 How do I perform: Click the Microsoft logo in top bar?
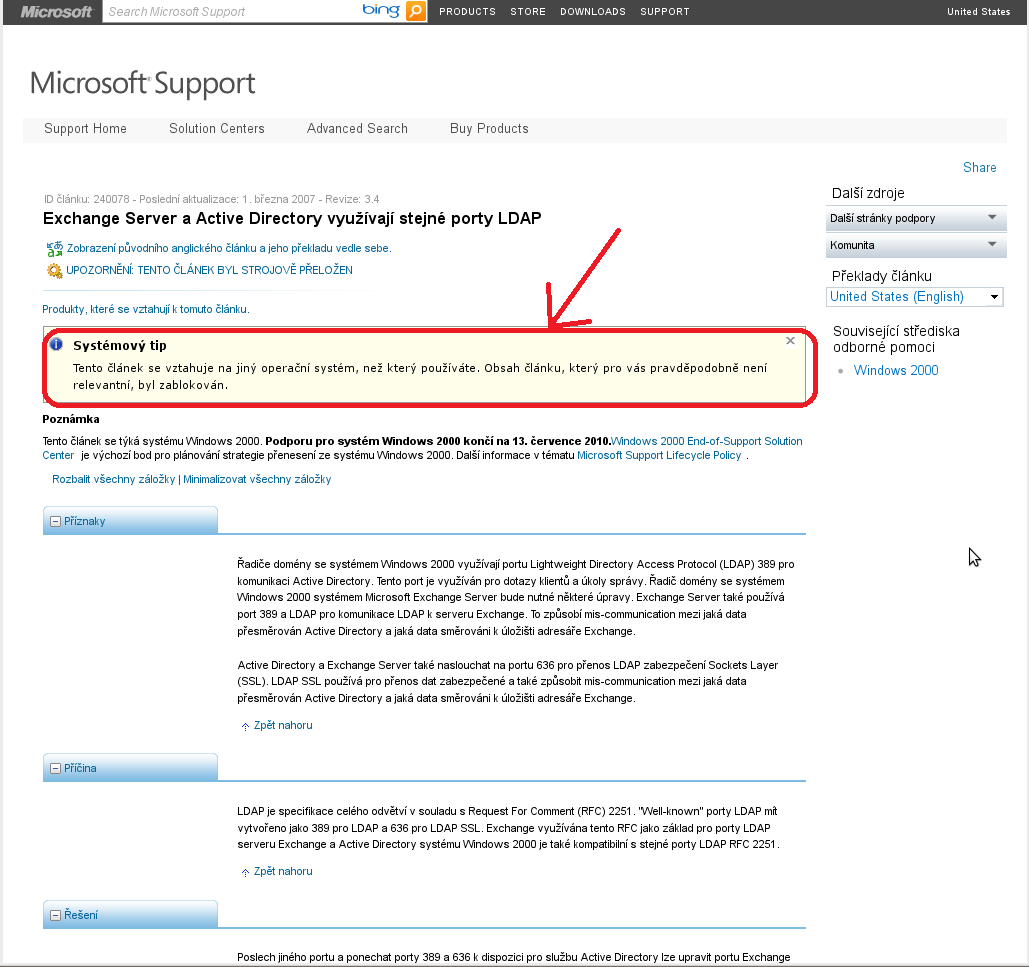(56, 12)
